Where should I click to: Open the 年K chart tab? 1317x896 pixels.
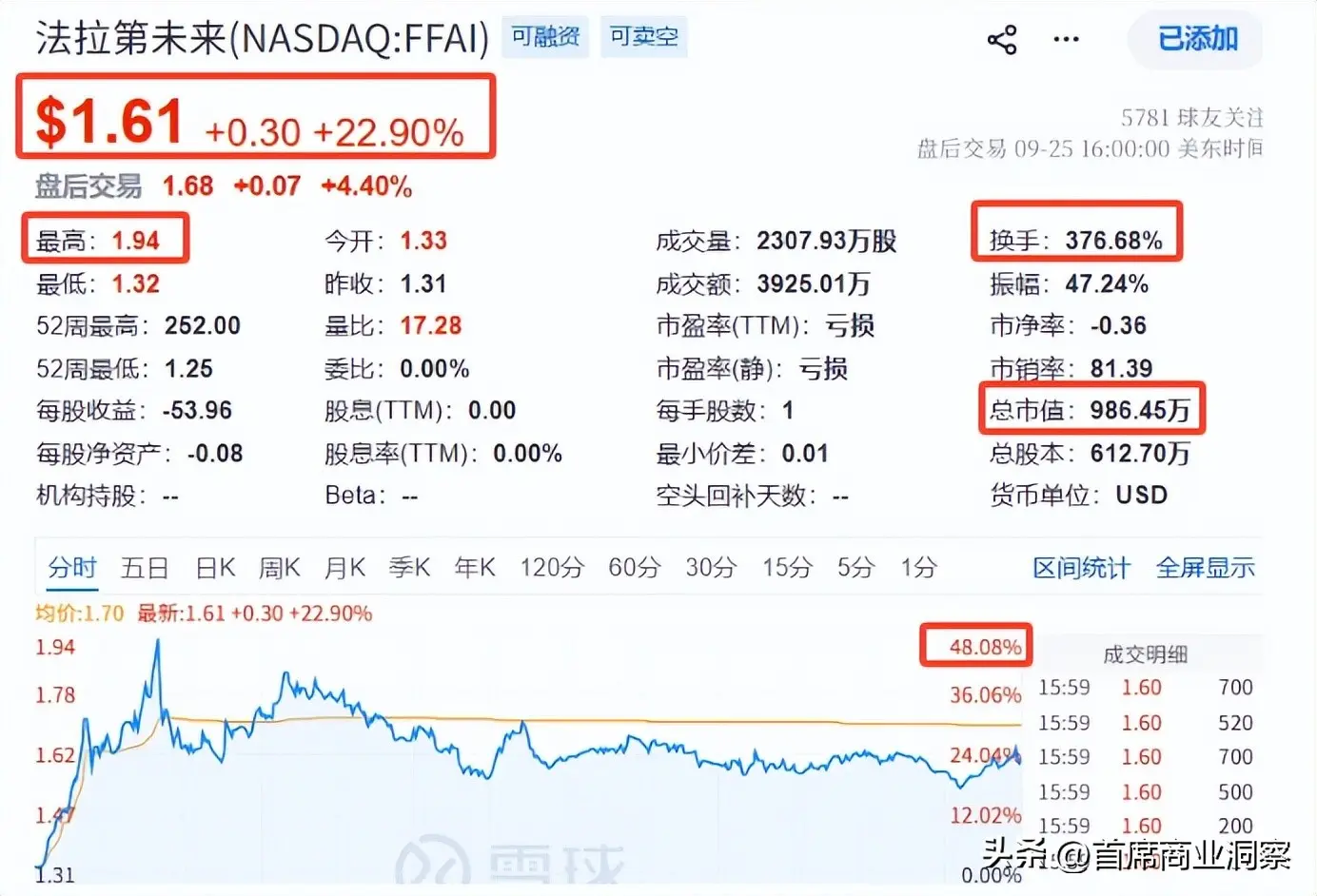point(475,568)
